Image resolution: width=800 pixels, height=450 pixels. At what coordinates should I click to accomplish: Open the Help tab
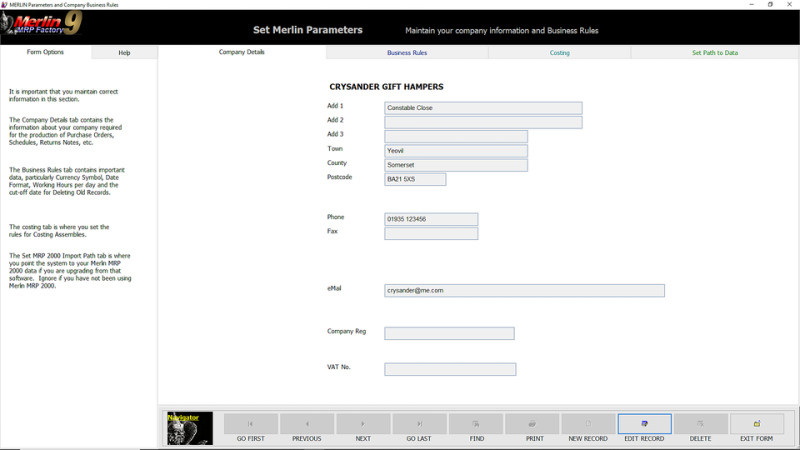124,52
